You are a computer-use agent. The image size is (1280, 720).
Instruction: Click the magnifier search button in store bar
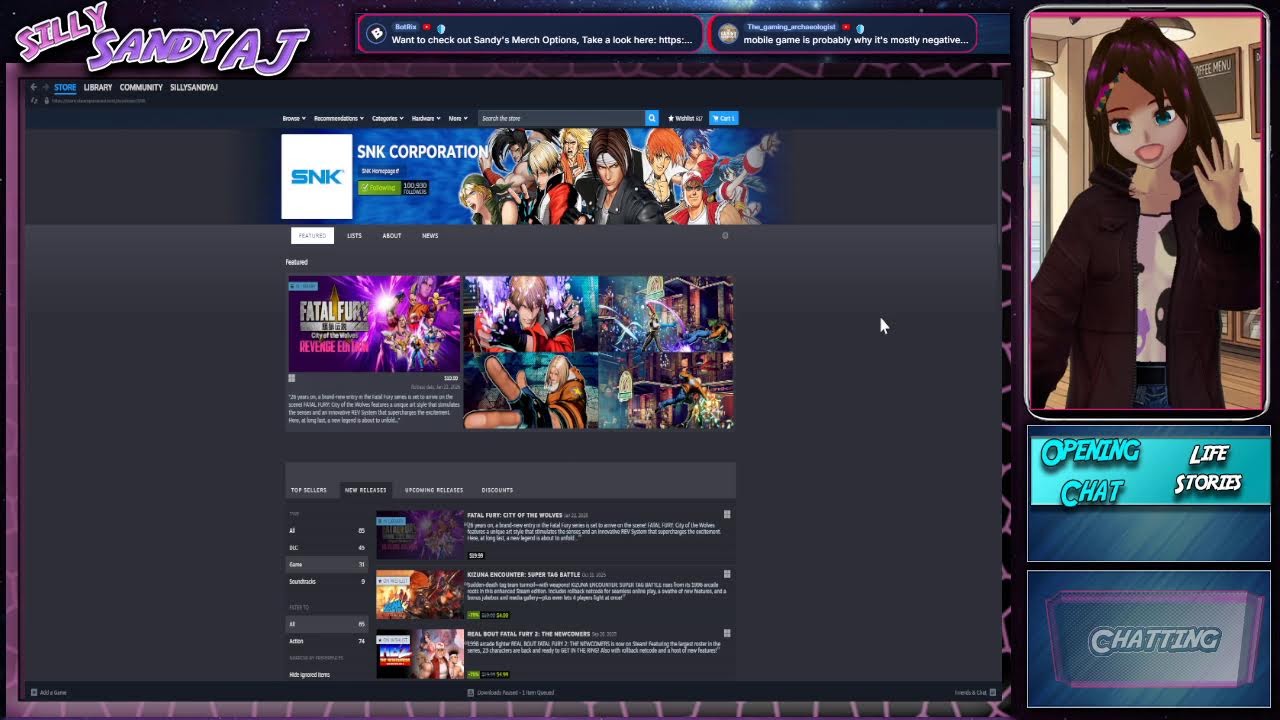(x=652, y=118)
